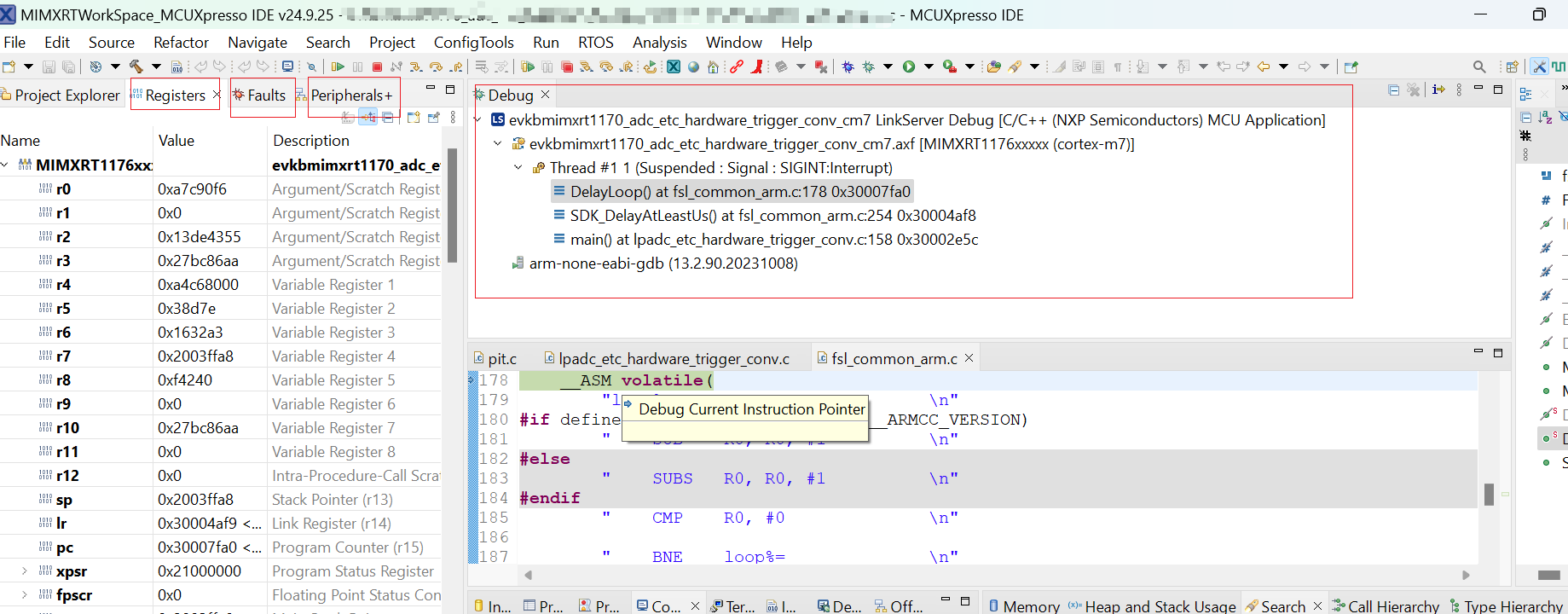
Task: Collapse the Thread #1 node
Action: click(518, 168)
